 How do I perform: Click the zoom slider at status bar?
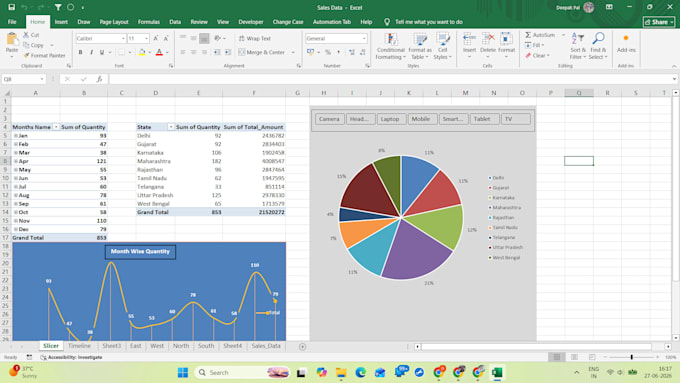click(x=631, y=357)
